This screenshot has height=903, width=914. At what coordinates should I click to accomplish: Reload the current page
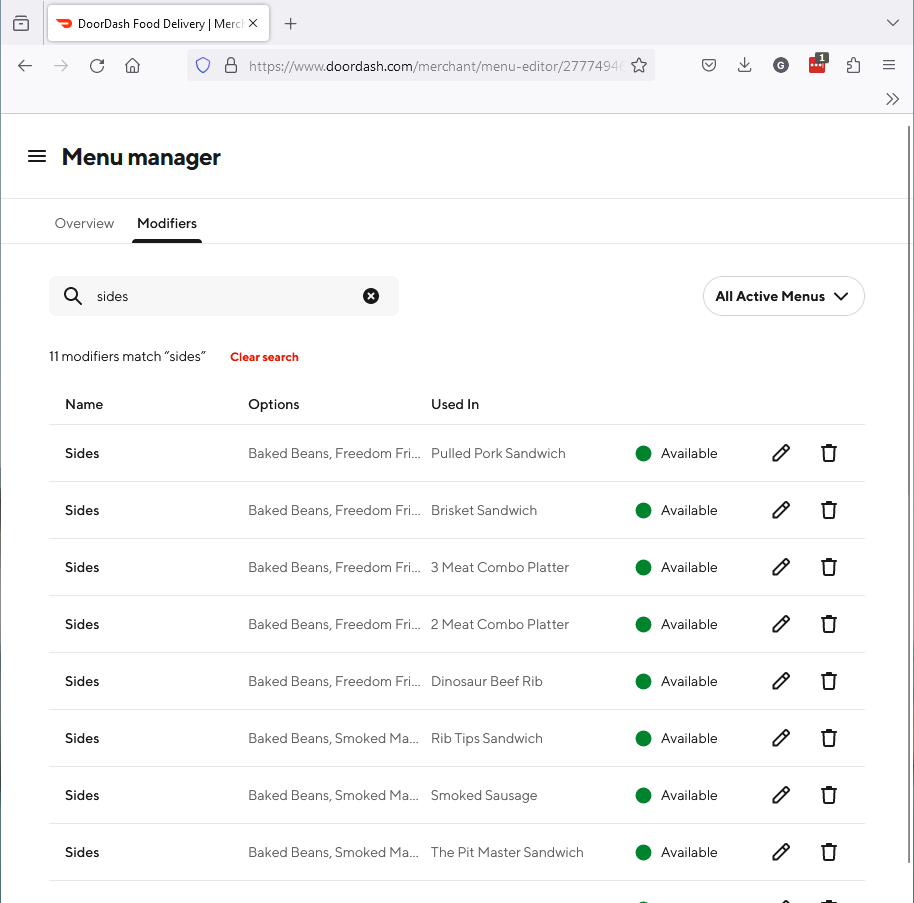tap(97, 65)
